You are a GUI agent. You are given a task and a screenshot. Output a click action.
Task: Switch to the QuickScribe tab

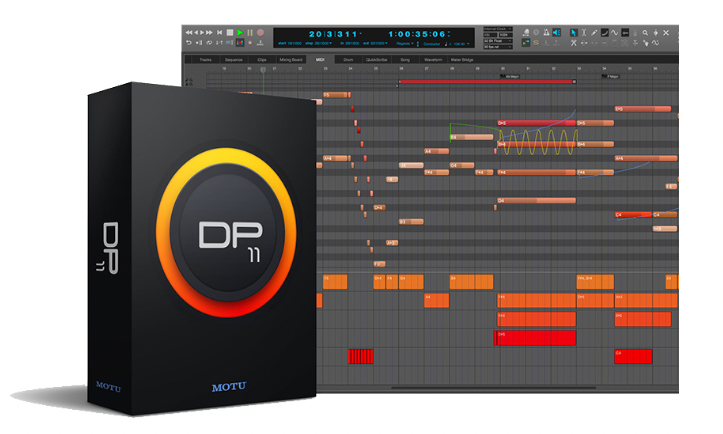pos(376,59)
